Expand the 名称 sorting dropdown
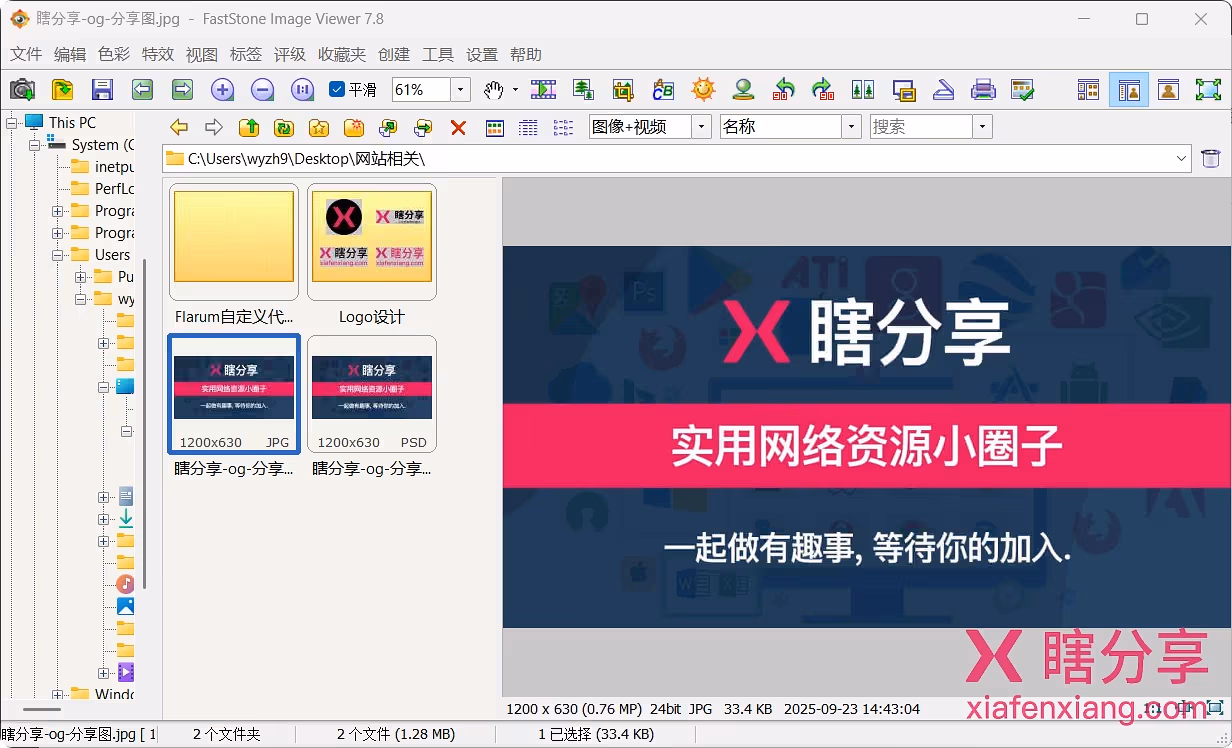Image resolution: width=1232 pixels, height=748 pixels. click(851, 128)
